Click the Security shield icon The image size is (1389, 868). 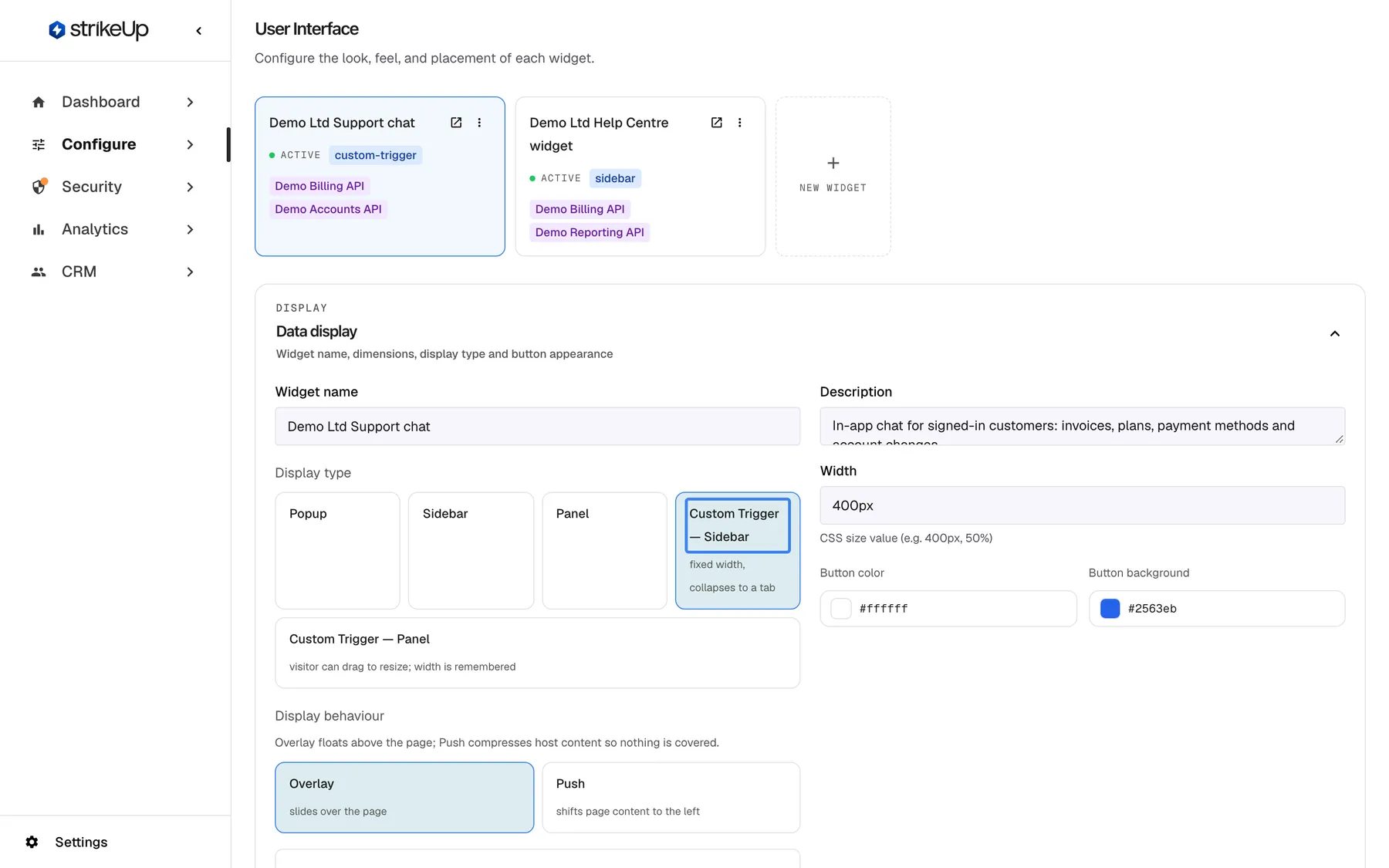tap(39, 187)
